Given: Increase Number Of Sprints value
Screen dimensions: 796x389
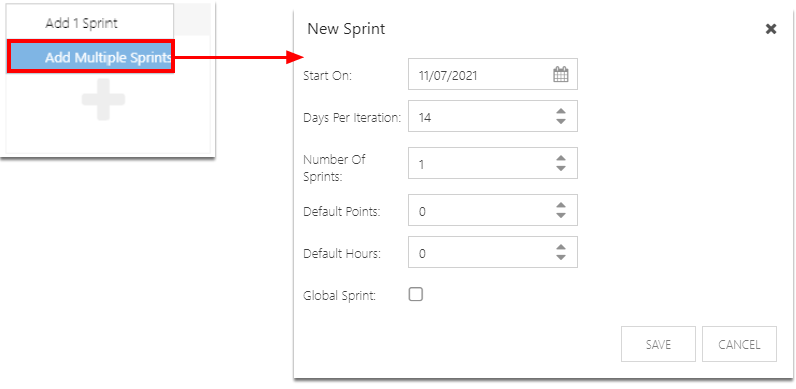Looking at the screenshot, I should pyautogui.click(x=560, y=159).
